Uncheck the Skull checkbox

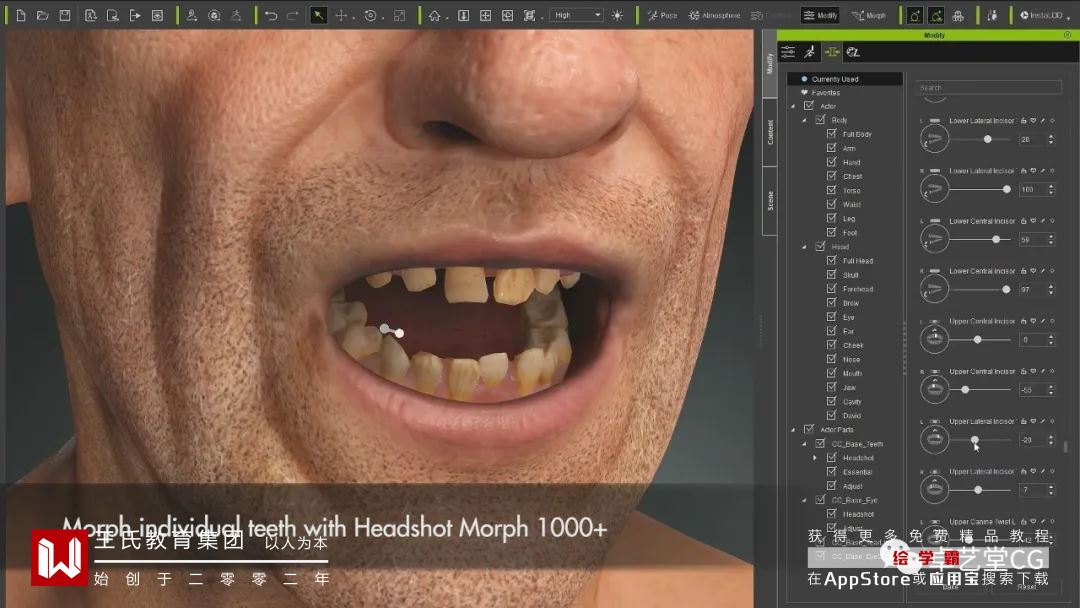[x=831, y=274]
